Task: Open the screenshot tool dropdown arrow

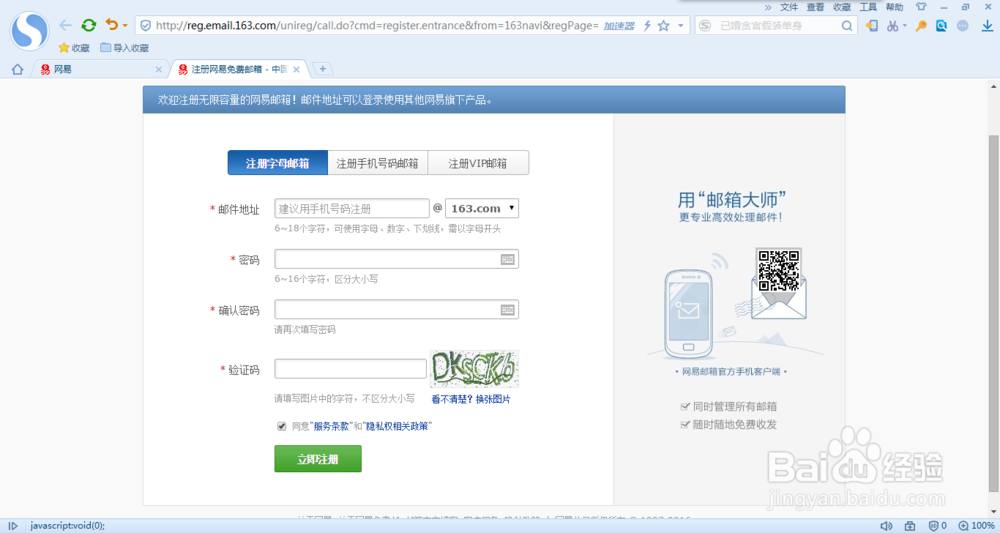Action: pyautogui.click(x=904, y=26)
